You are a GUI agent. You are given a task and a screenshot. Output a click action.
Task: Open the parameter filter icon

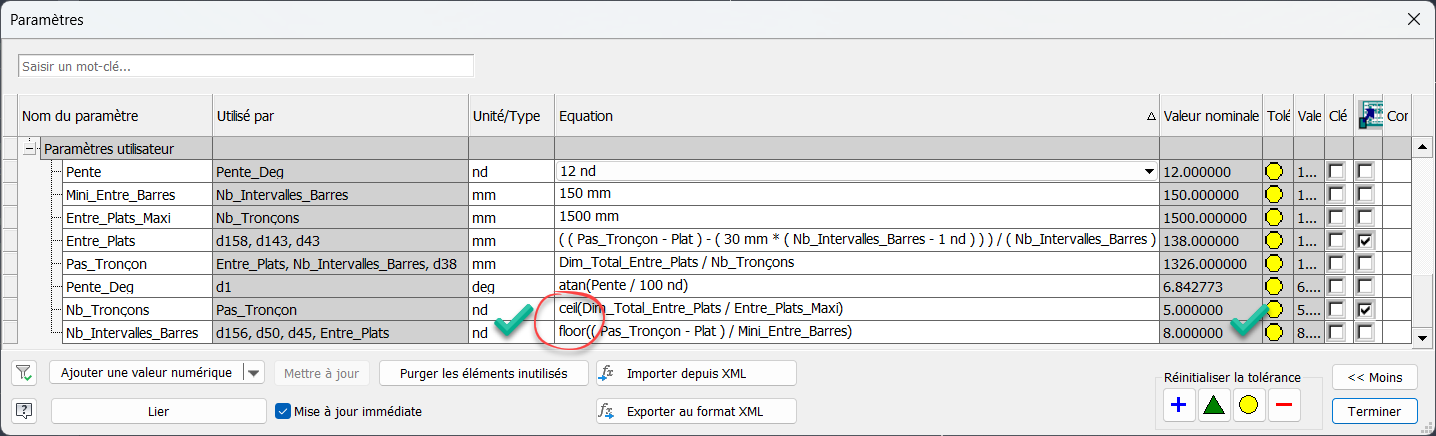(x=24, y=373)
